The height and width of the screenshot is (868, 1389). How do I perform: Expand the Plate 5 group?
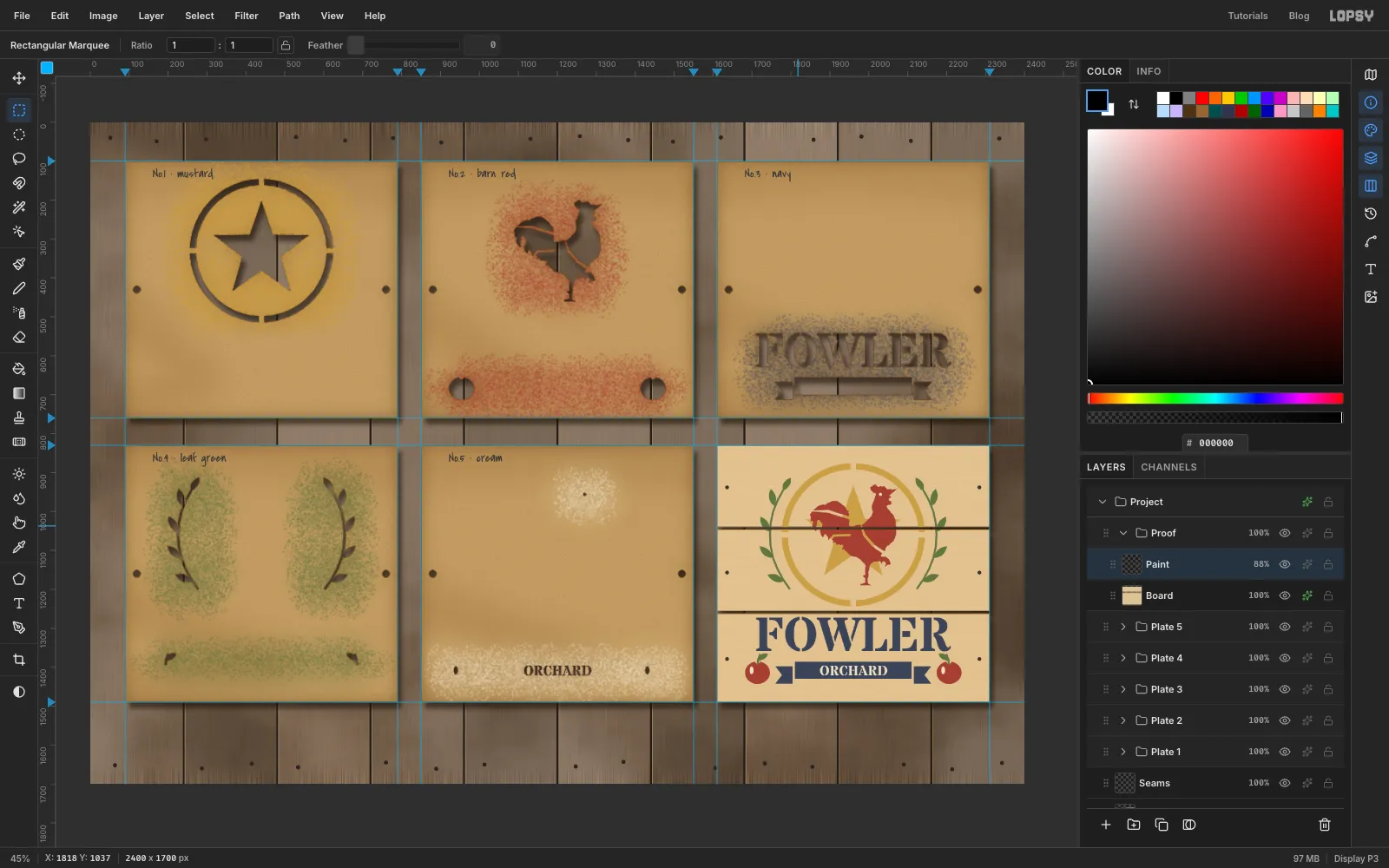(1123, 627)
